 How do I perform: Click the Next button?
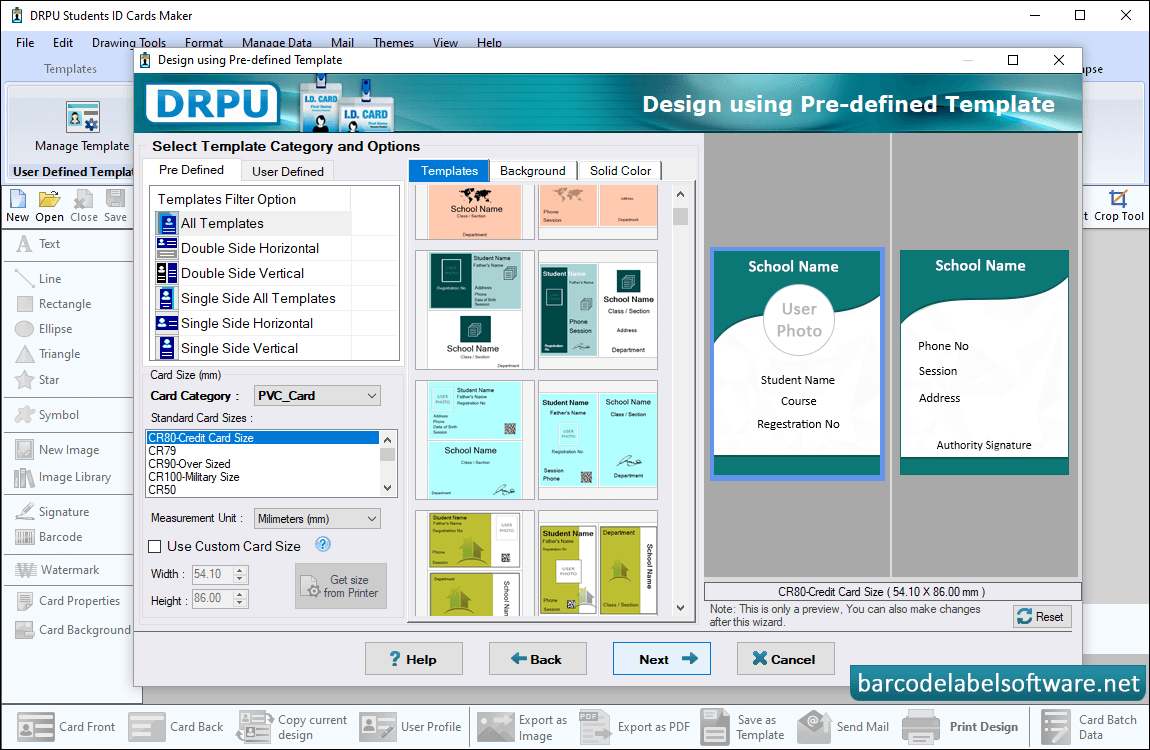pyautogui.click(x=662, y=659)
